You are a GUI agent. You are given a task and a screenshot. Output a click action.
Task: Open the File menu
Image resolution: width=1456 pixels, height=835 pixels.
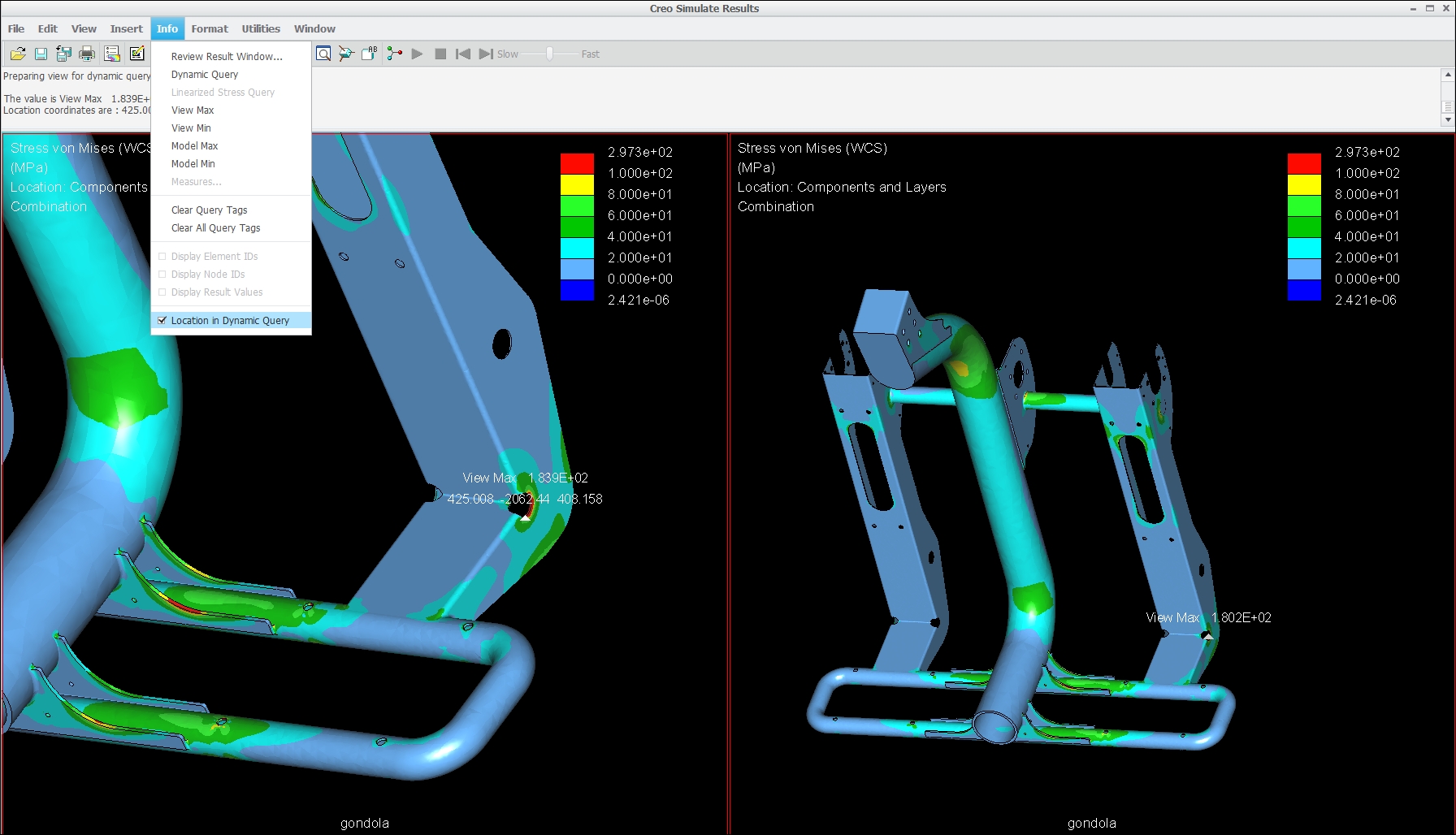coord(16,28)
